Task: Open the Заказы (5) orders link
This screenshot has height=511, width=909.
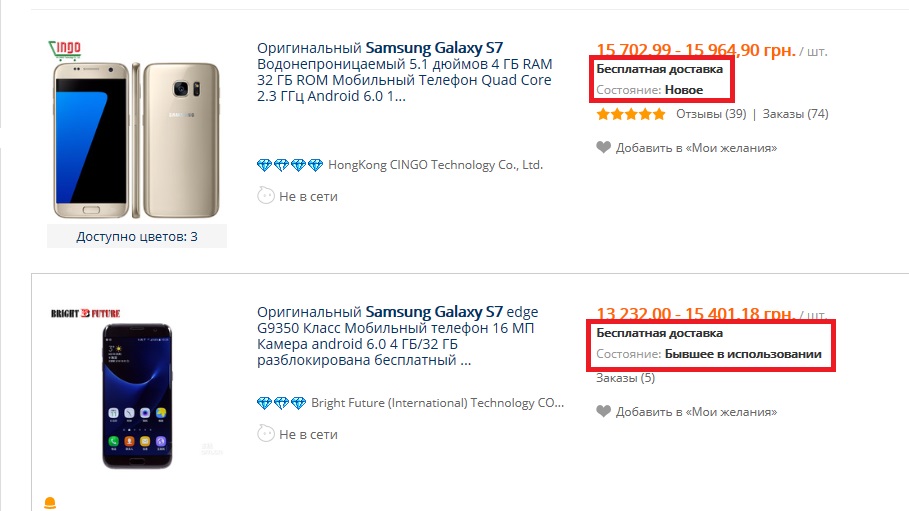Action: [626, 378]
